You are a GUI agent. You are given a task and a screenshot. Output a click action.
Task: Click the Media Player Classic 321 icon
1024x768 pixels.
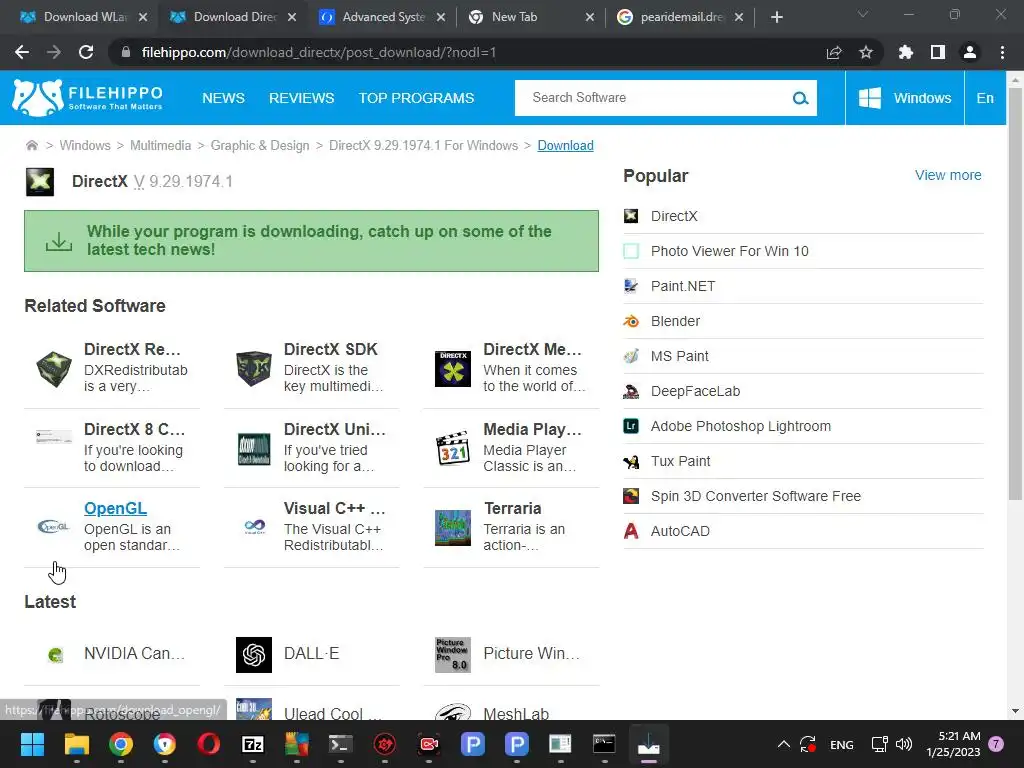tap(453, 448)
